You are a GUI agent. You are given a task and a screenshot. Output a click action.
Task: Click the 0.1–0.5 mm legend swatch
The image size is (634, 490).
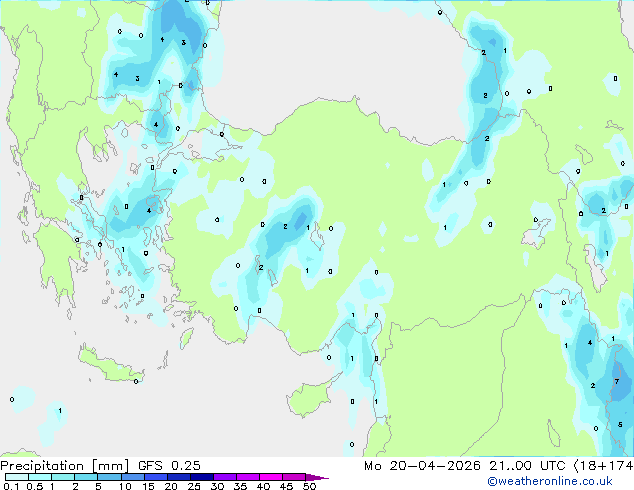[x=17, y=477]
